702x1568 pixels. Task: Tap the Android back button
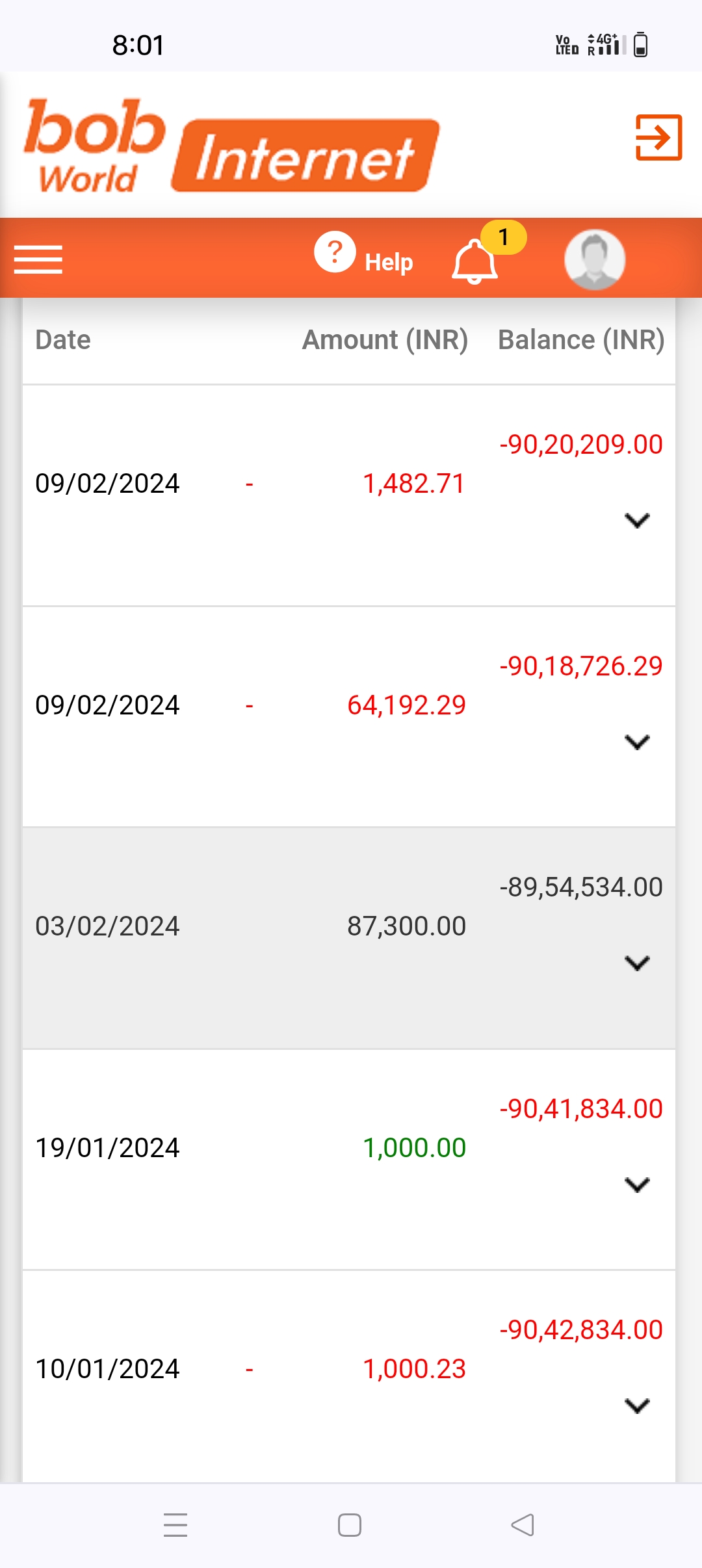523,1525
